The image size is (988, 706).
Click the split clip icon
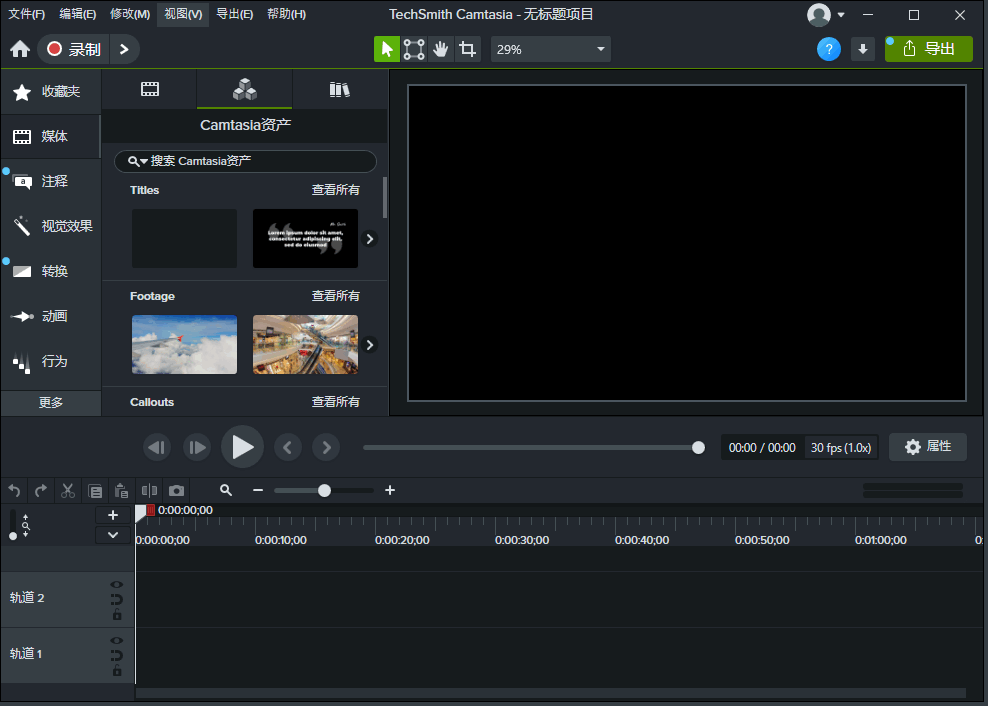point(149,490)
